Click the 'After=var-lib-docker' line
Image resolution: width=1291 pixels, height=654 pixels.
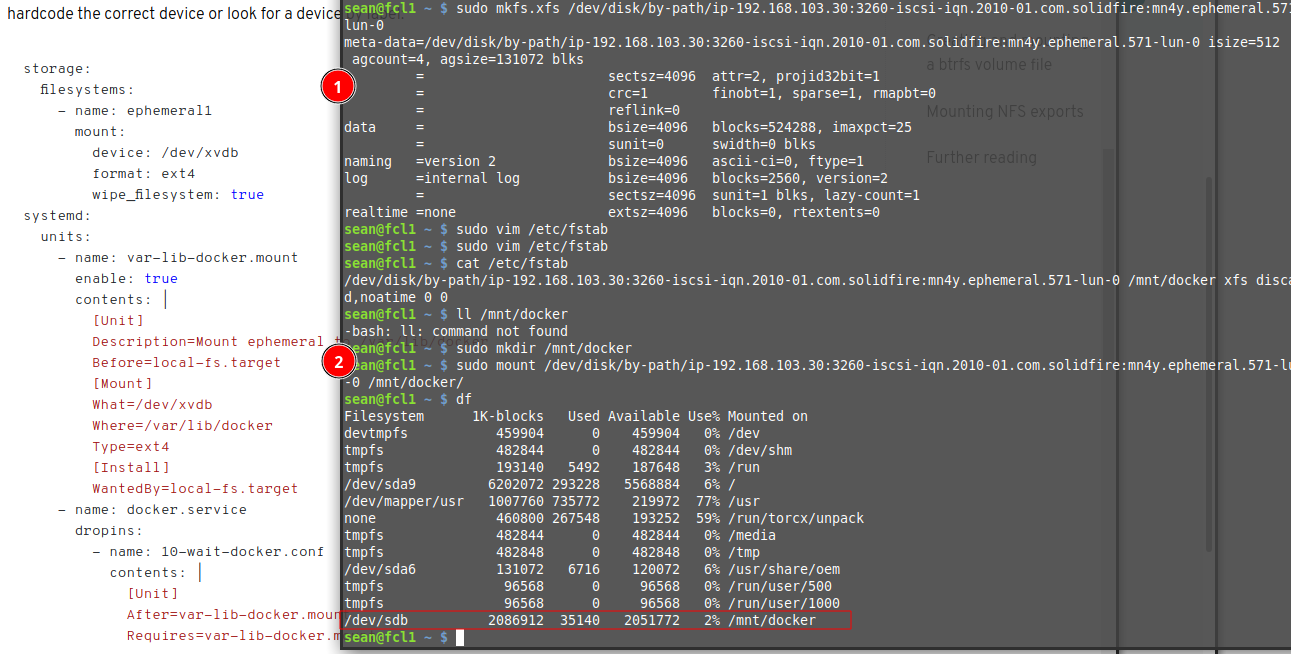pos(234,615)
